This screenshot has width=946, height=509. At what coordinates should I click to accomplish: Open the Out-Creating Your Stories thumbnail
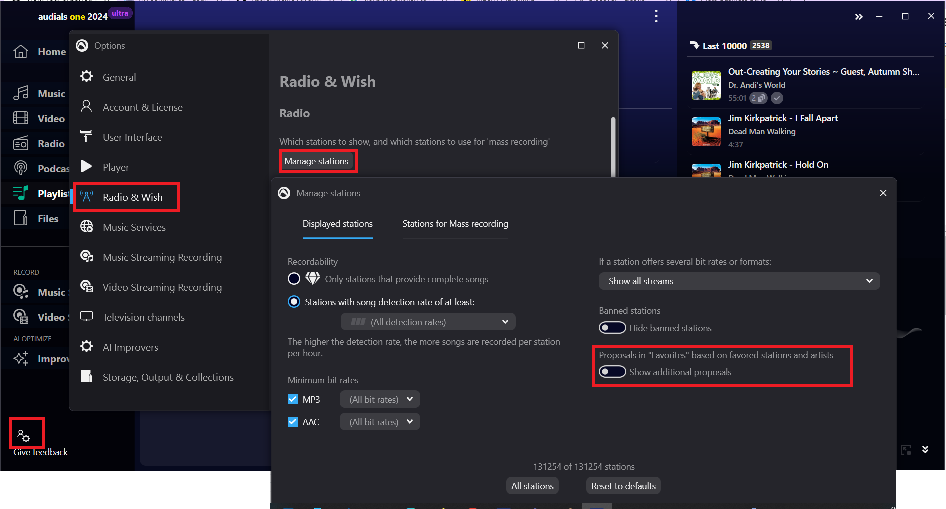(x=706, y=85)
